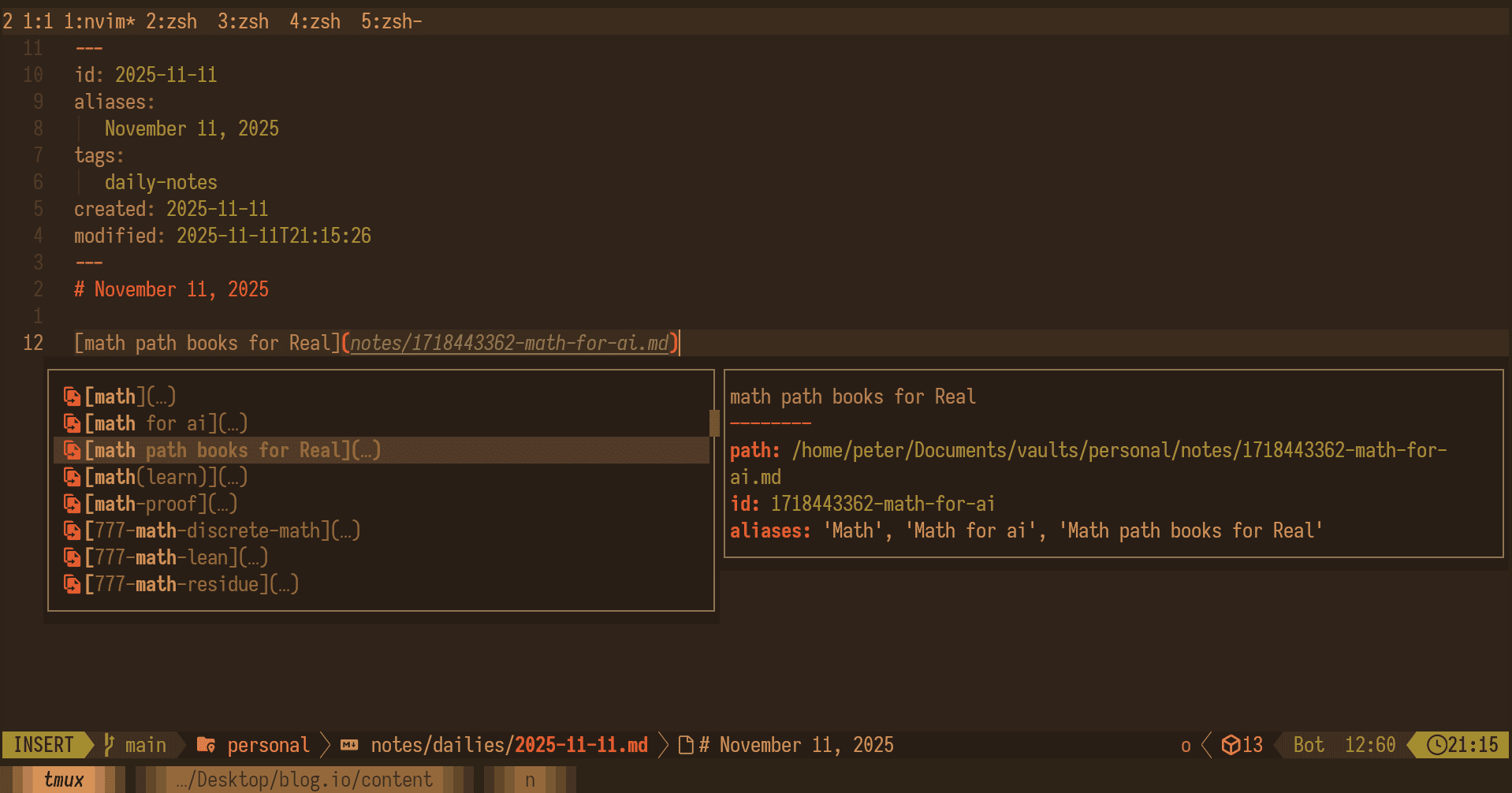Click the markdown file type icon
1512x793 pixels.
(x=349, y=745)
